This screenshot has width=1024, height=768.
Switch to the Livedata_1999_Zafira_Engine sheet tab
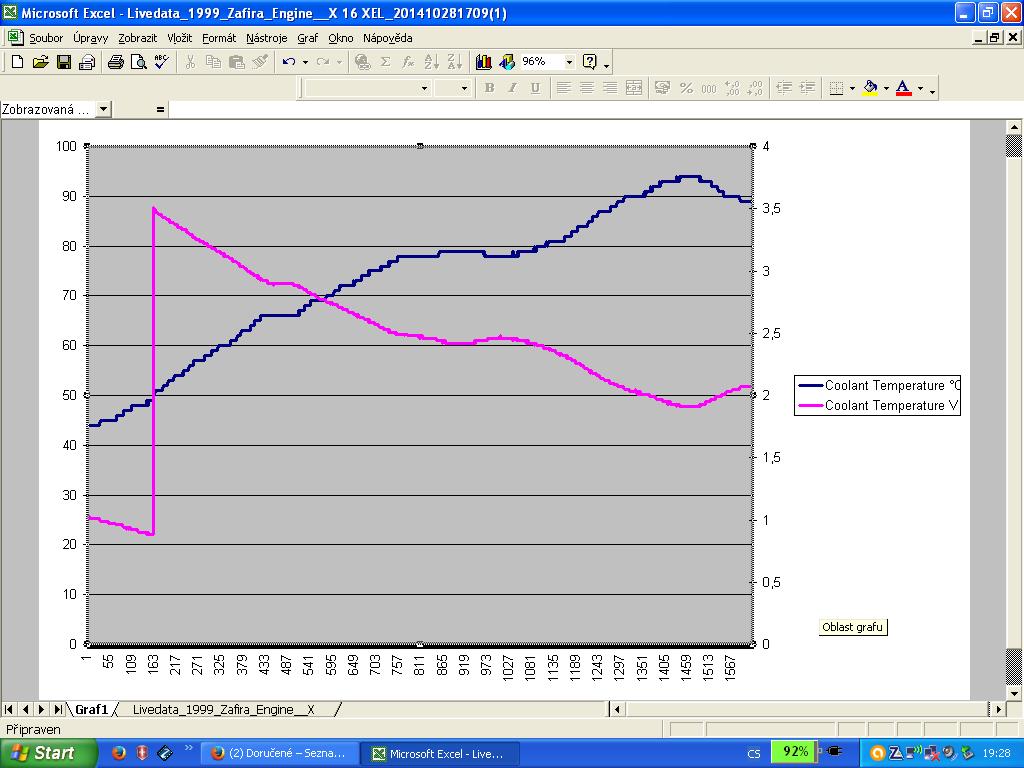[223, 709]
